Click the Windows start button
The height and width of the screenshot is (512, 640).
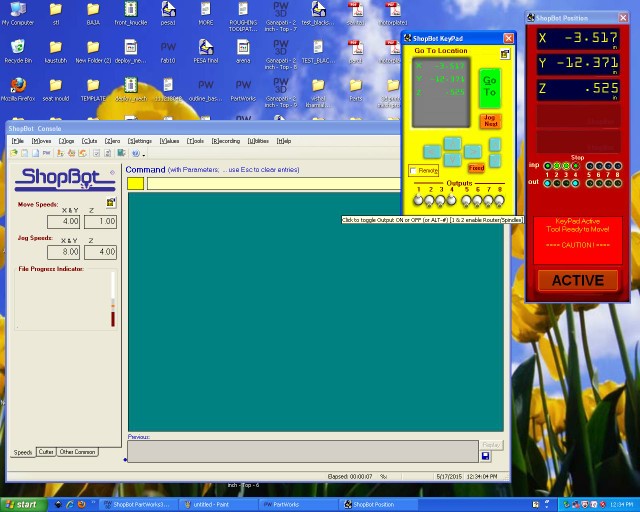[22, 505]
